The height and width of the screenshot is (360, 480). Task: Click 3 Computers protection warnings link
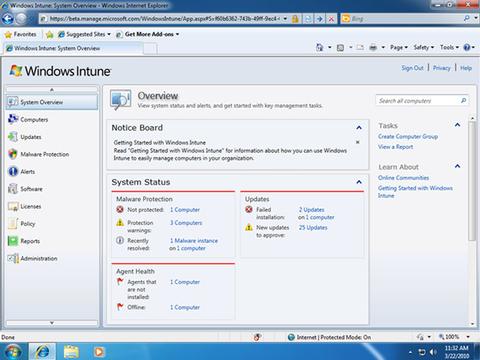(x=186, y=223)
